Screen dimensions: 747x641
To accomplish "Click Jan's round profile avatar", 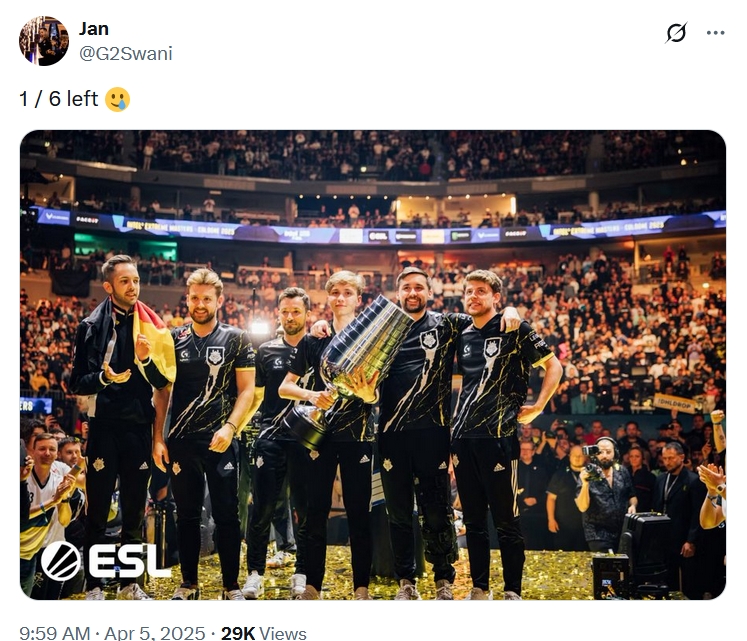I will 44,41.
